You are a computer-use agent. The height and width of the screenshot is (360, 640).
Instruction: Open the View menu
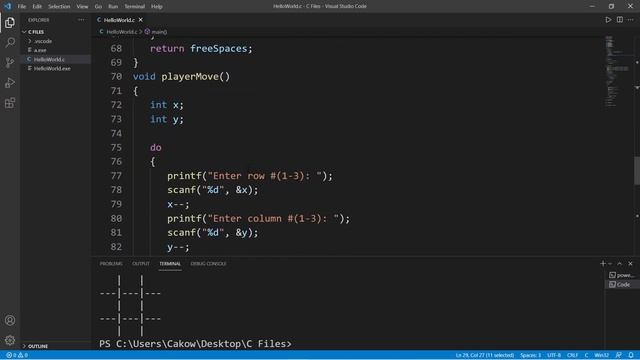(x=82, y=6)
